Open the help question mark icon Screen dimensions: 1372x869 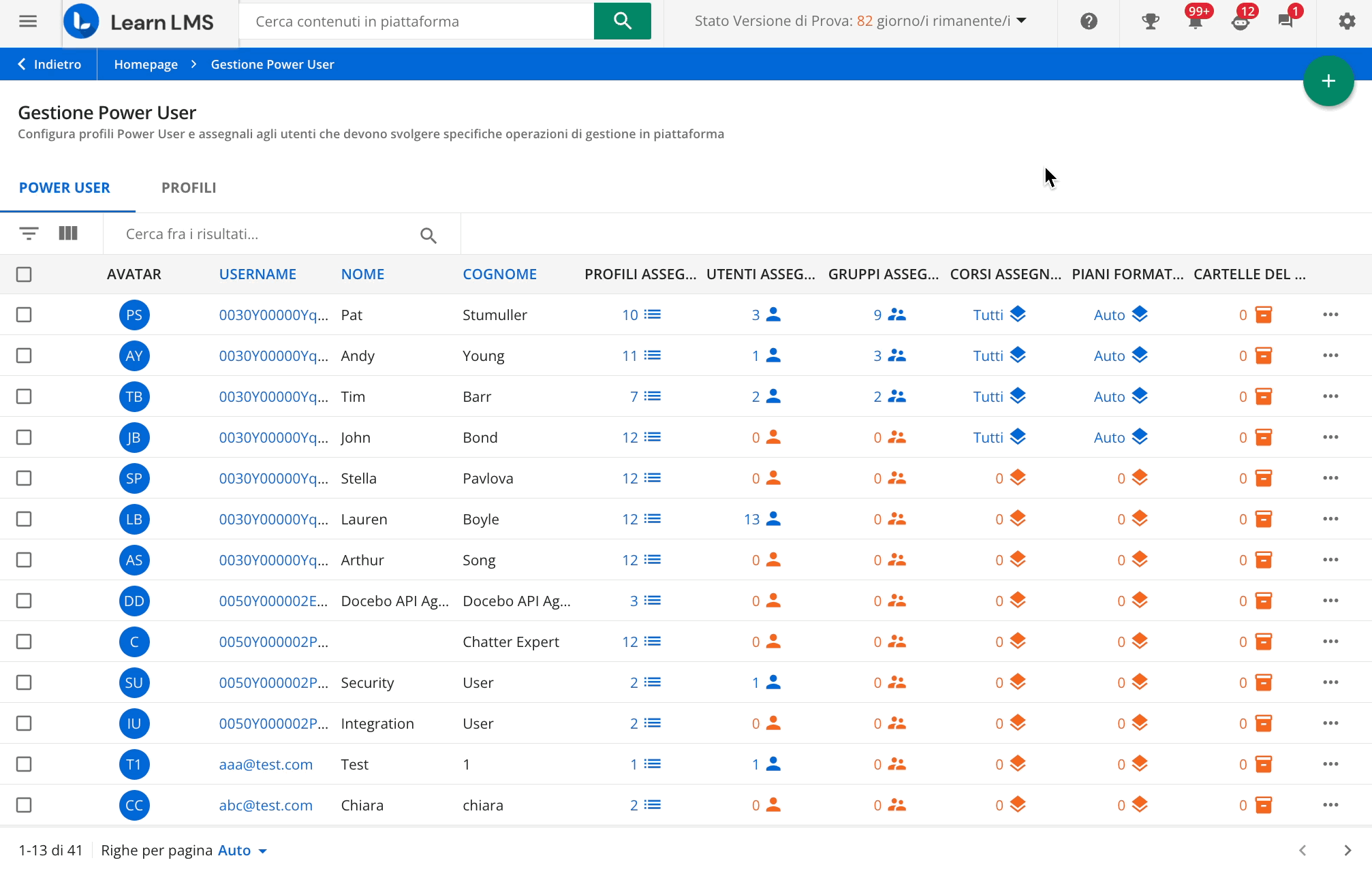pyautogui.click(x=1089, y=21)
